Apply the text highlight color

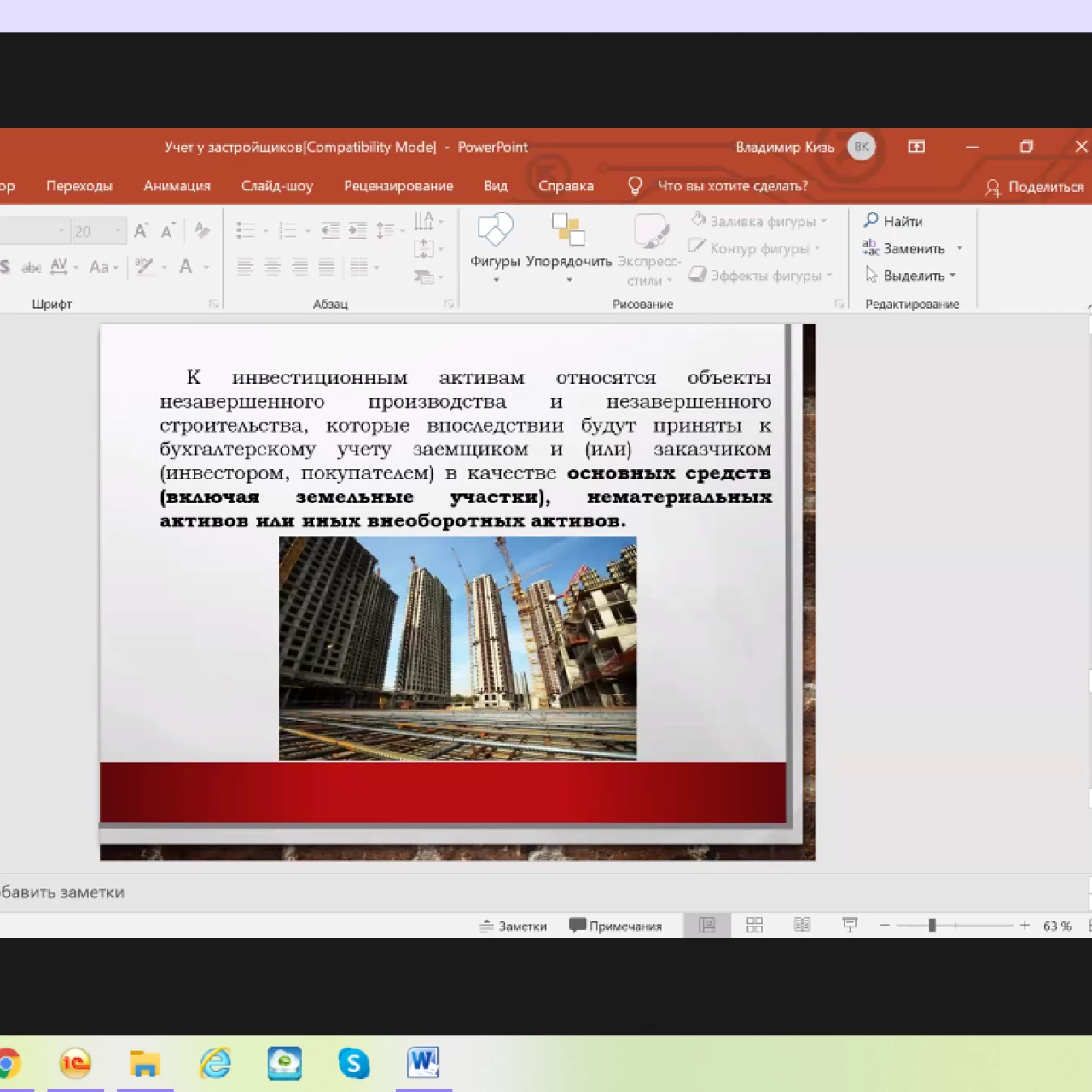tap(143, 267)
